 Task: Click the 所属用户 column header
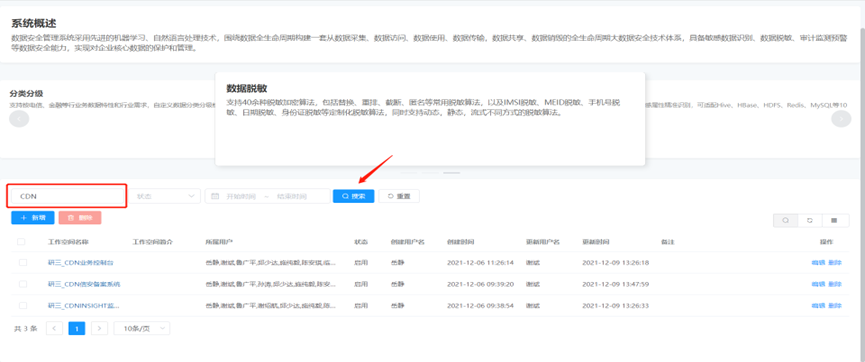click(219, 242)
